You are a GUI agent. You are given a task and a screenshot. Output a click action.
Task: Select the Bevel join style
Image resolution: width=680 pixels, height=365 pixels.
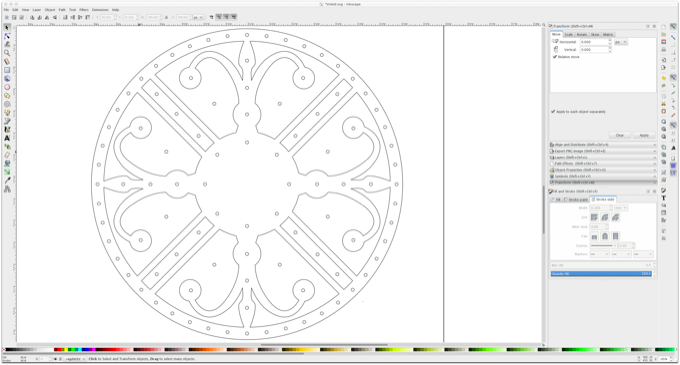point(615,217)
